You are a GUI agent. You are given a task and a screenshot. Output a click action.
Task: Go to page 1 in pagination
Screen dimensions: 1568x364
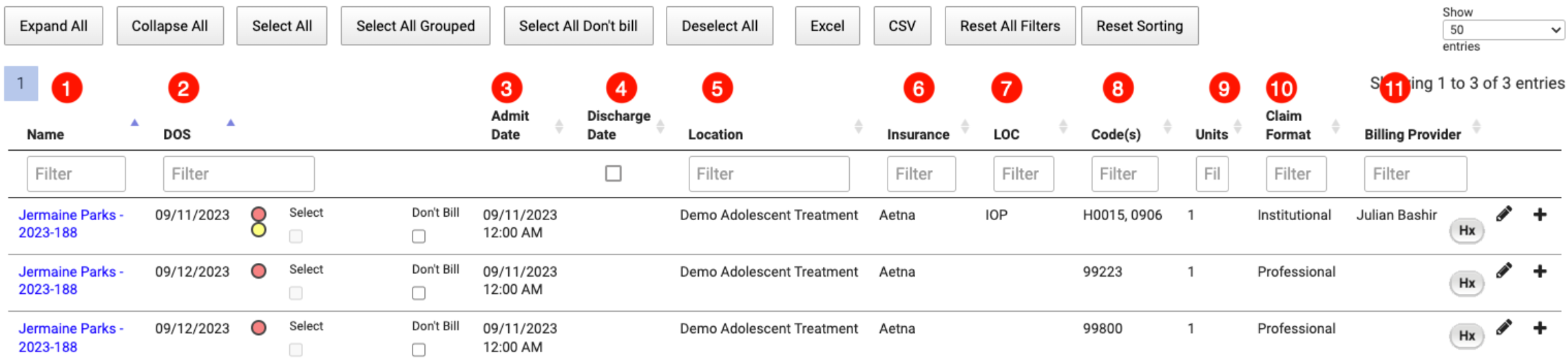[21, 83]
